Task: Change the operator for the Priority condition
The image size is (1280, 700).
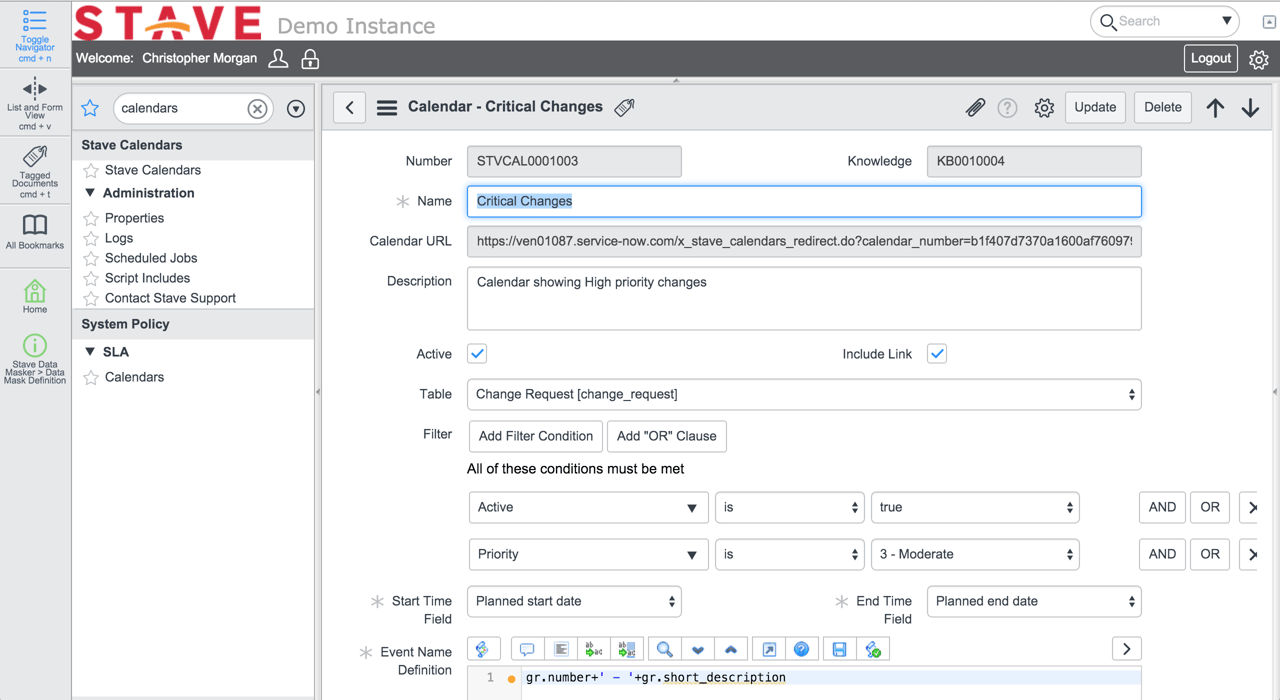Action: point(790,554)
